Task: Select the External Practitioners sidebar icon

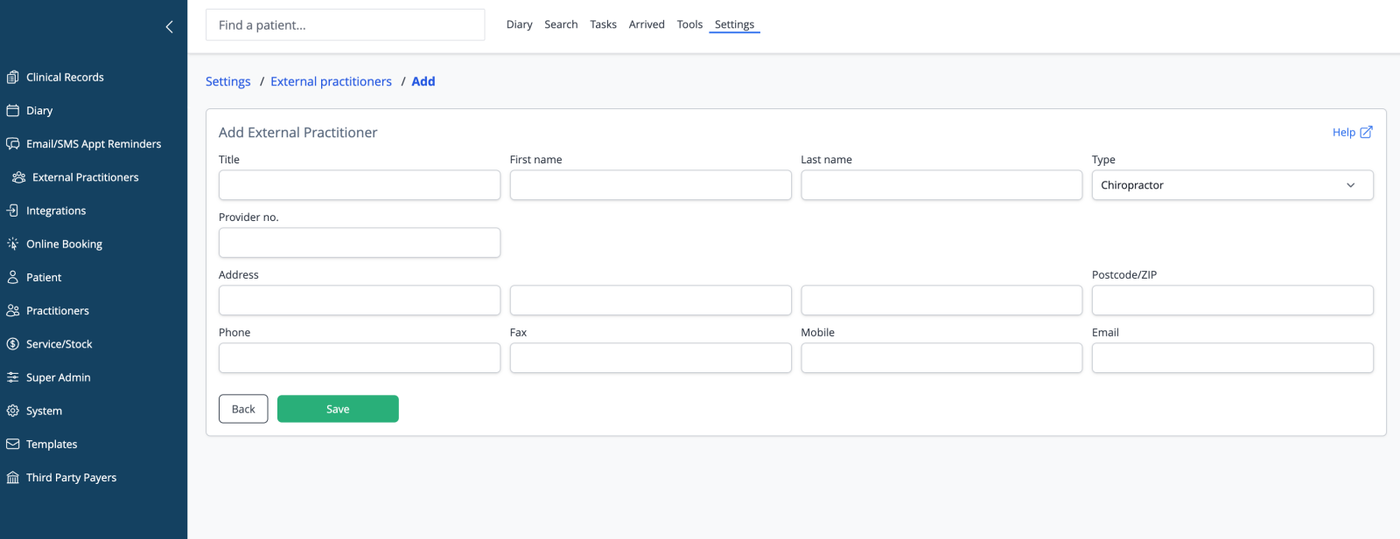Action: (19, 177)
